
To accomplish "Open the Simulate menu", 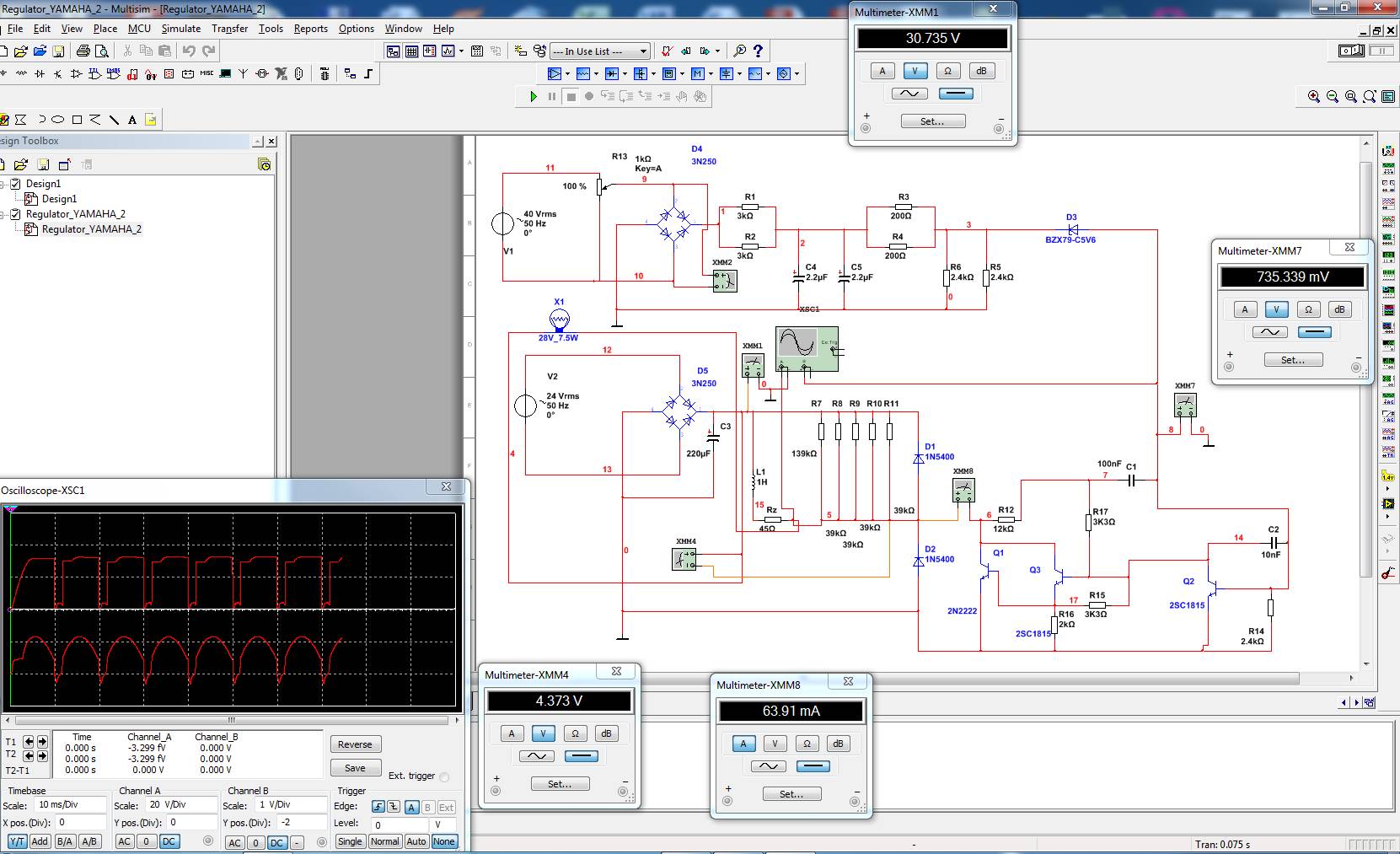I will click(x=181, y=29).
